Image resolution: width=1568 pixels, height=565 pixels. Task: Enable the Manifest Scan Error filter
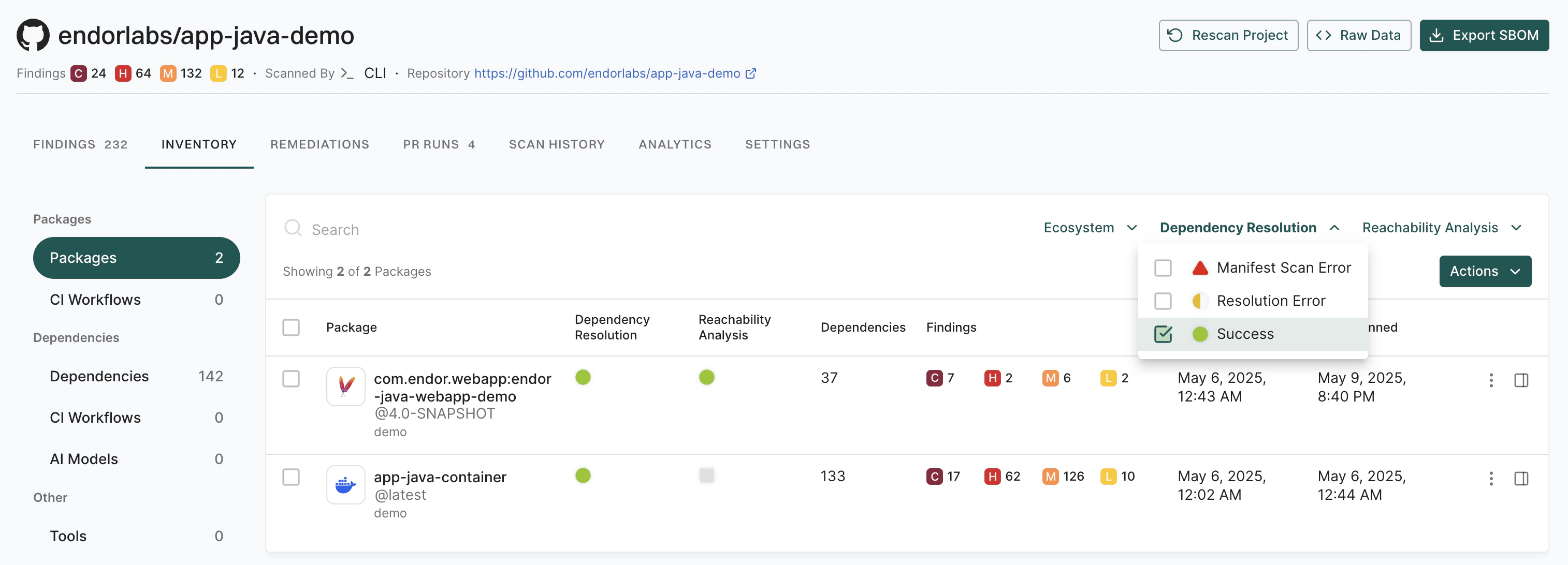click(x=1163, y=267)
